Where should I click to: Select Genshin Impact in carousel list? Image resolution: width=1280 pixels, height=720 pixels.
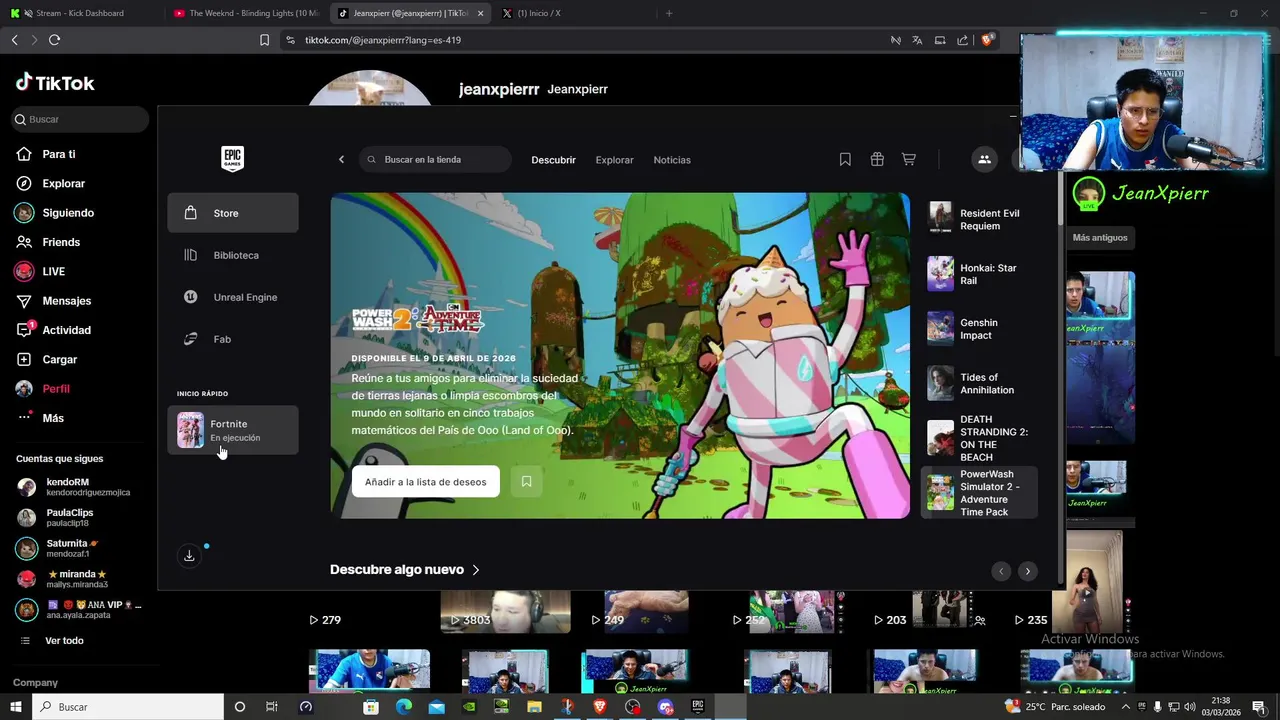click(979, 329)
